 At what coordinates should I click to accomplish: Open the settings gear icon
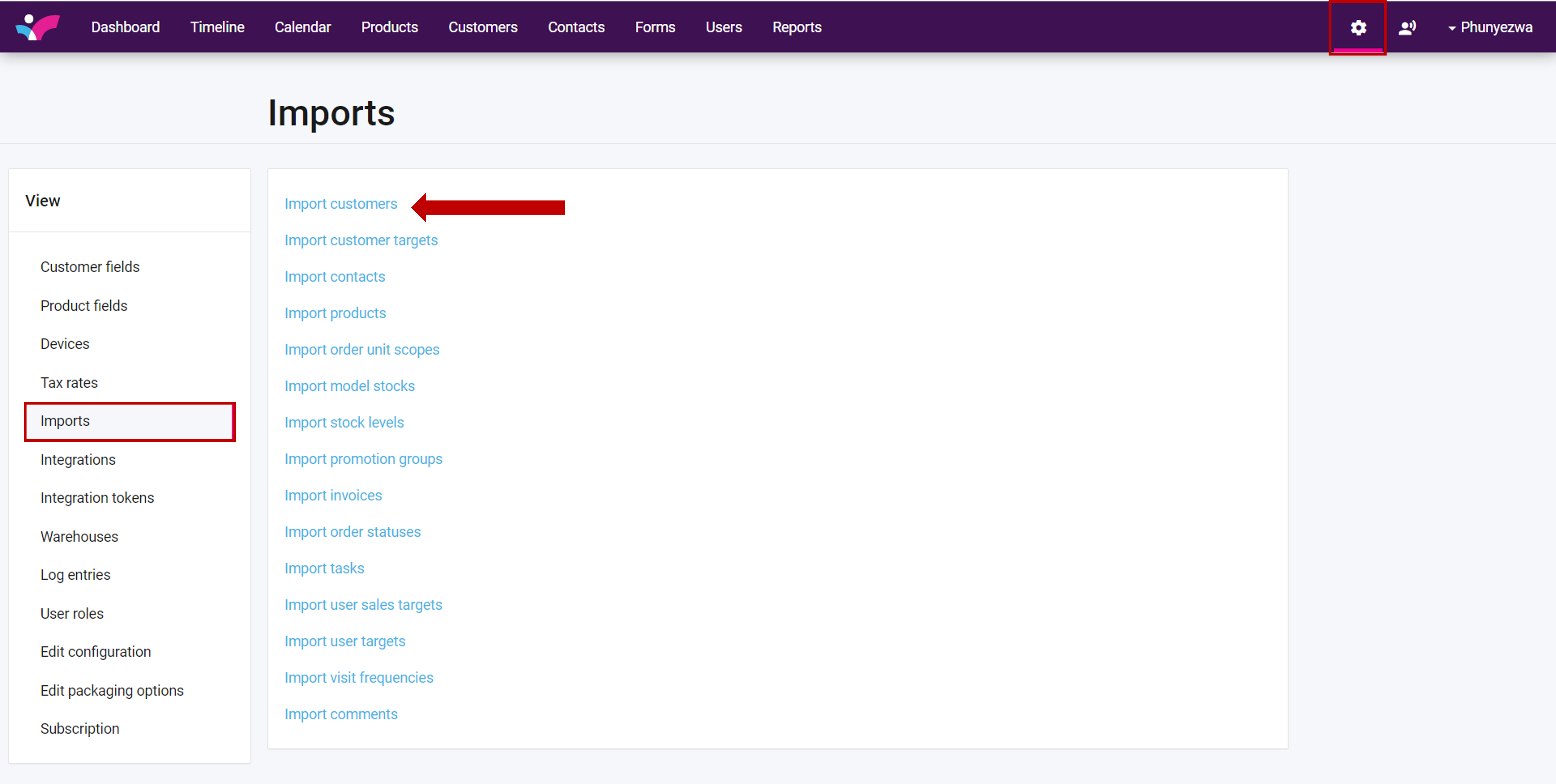1358,28
